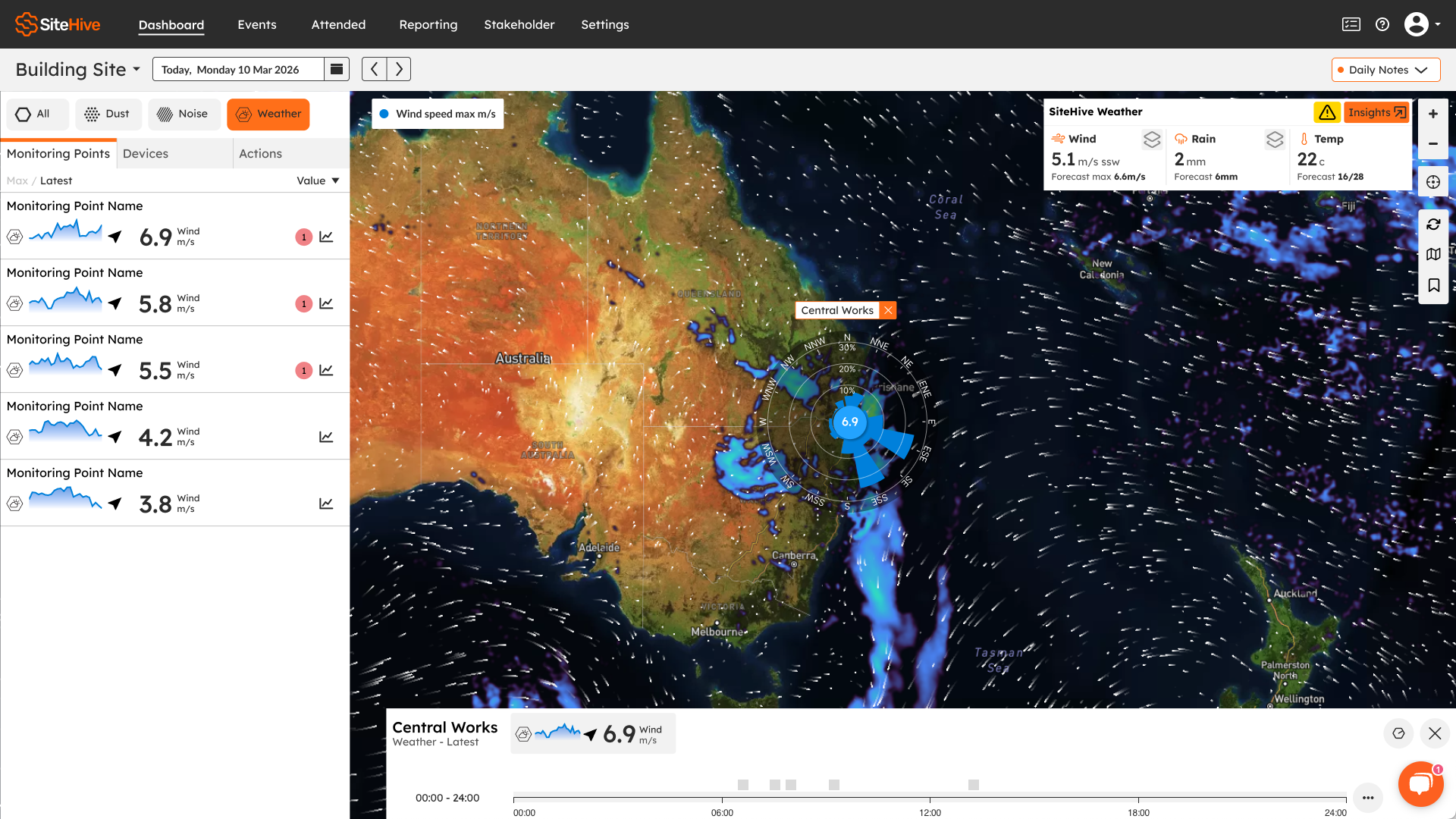1456x819 pixels.
Task: Click the Wind speed max legend
Action: coord(438,114)
